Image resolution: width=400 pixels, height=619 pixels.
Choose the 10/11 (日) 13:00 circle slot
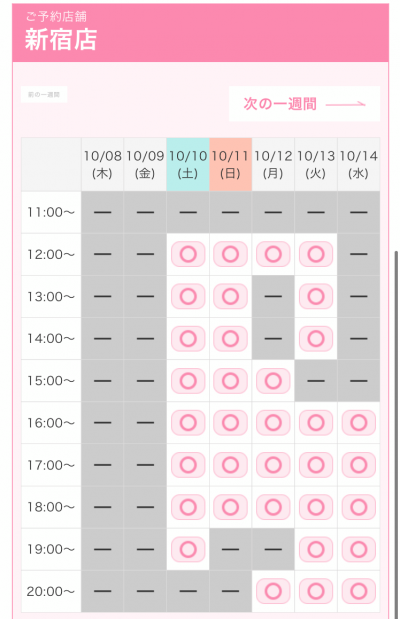[x=231, y=296]
